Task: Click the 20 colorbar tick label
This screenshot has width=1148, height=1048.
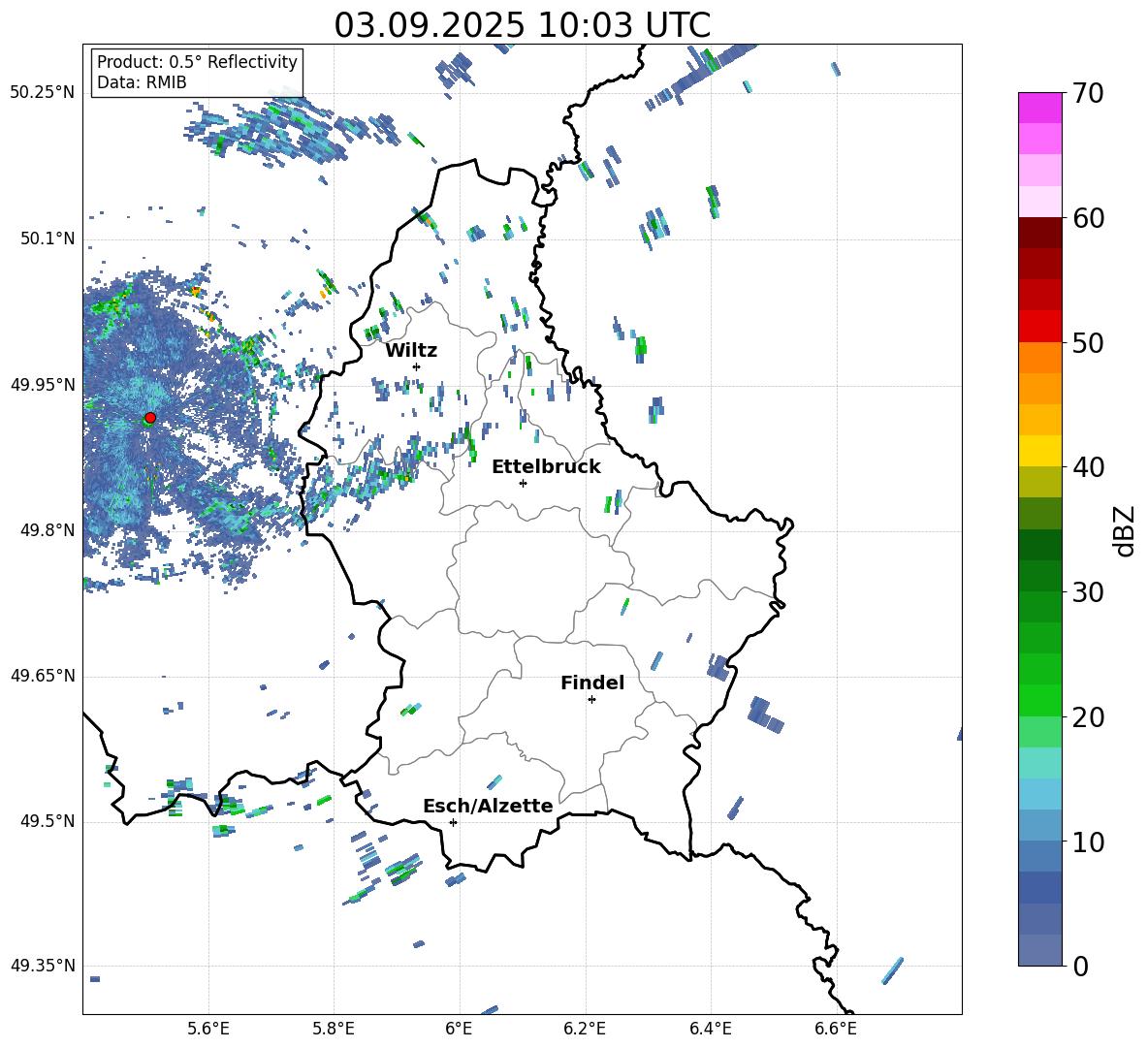Action: tap(1087, 717)
